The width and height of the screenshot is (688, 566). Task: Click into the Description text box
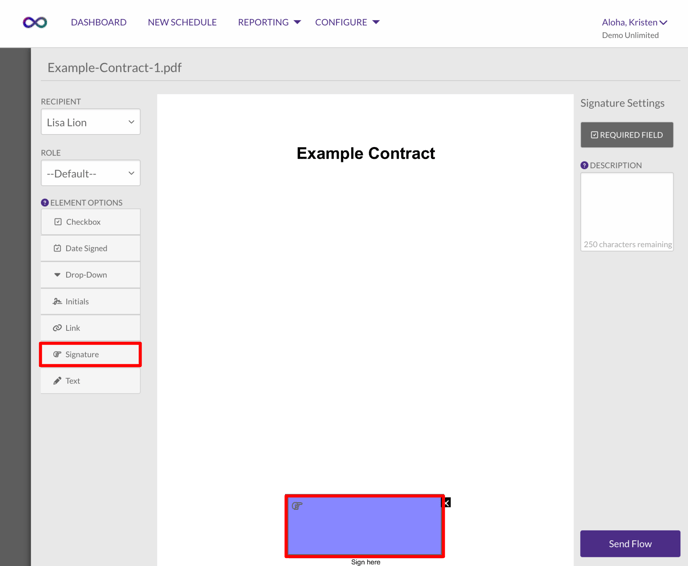[x=627, y=206]
